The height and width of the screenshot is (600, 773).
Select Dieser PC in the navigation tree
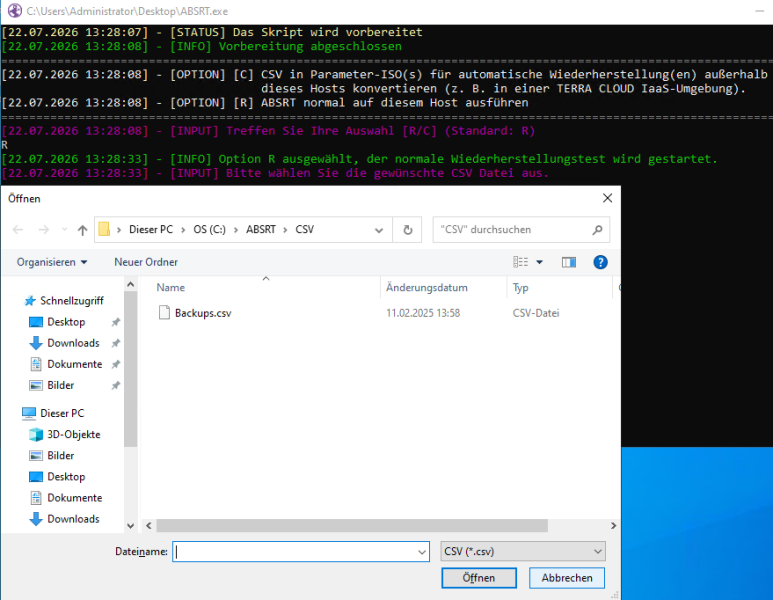62,413
